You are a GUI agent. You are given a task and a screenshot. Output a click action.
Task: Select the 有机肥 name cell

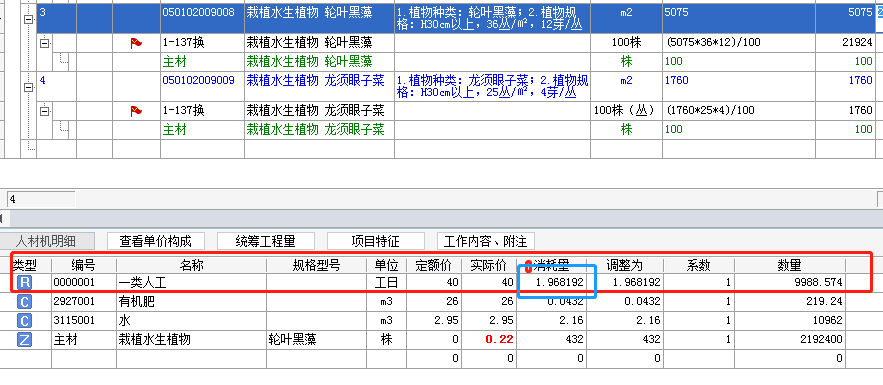pyautogui.click(x=191, y=302)
